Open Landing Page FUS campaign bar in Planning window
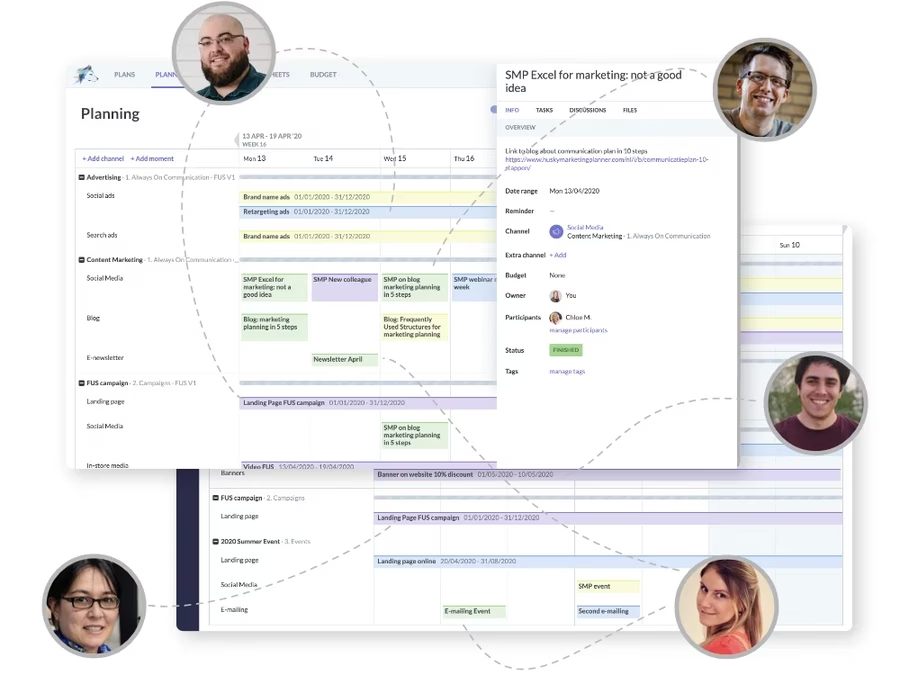This screenshot has height=675, width=900. tap(368, 403)
